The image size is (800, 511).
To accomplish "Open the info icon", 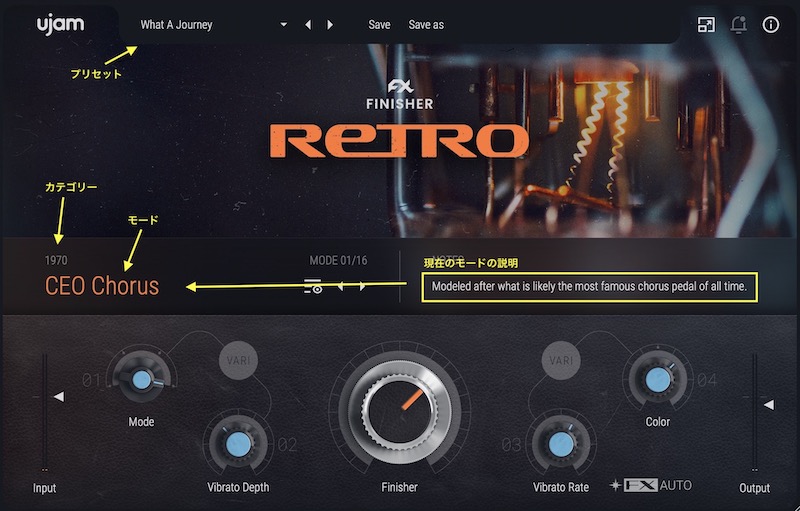I will [x=770, y=24].
